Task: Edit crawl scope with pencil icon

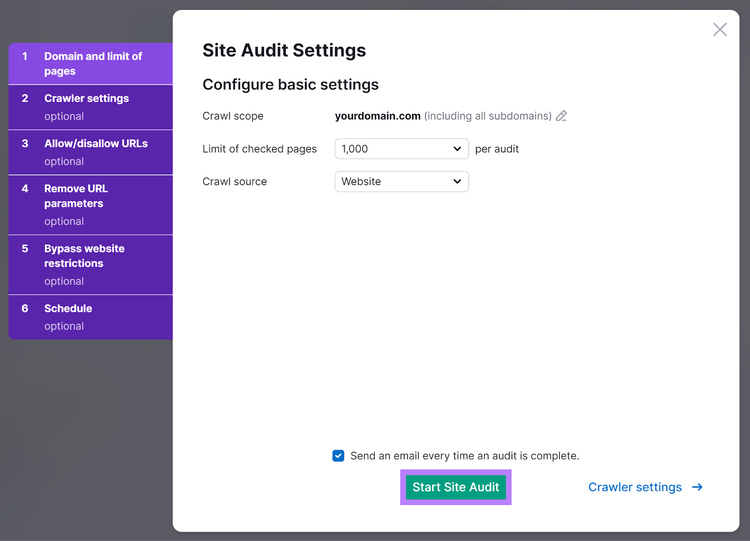Action: coord(561,116)
